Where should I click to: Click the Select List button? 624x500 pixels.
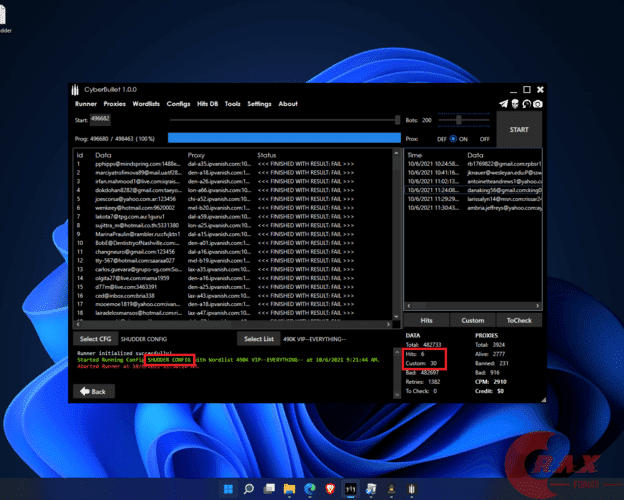click(259, 339)
